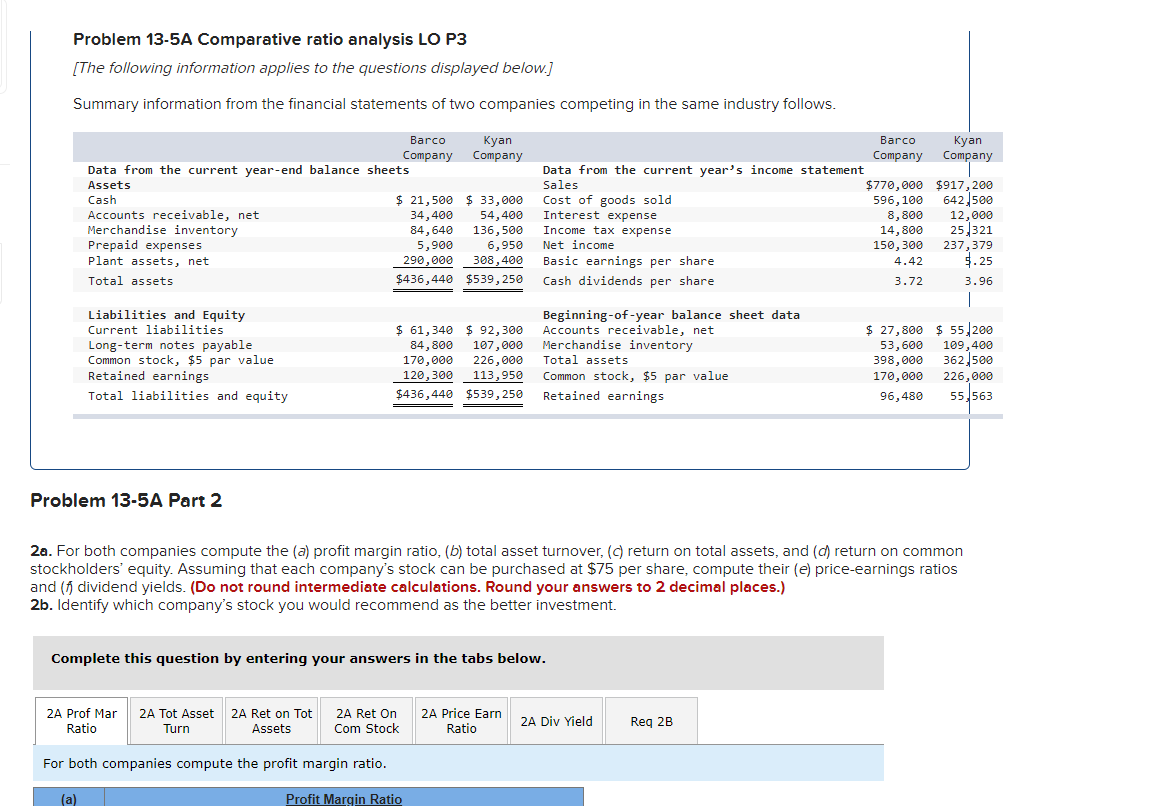Open the 2A Ret On Com Stock tab

pos(366,720)
